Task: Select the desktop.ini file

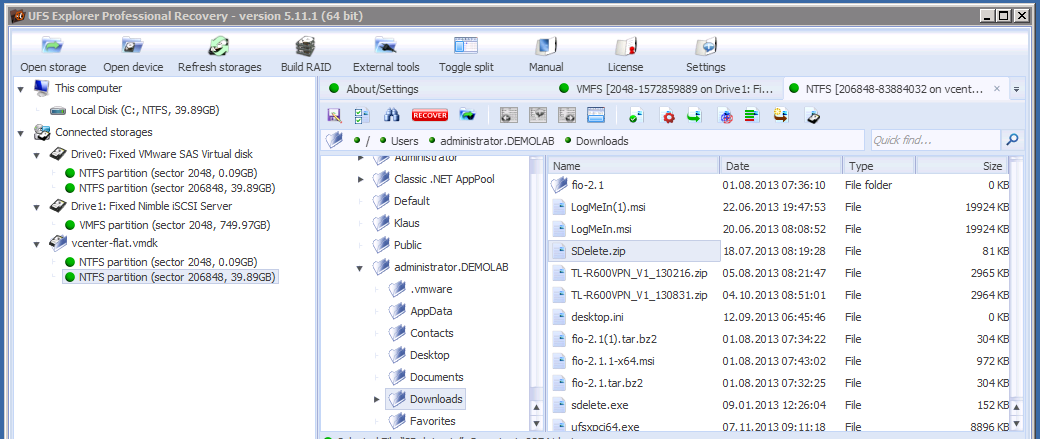Action: click(x=779, y=316)
